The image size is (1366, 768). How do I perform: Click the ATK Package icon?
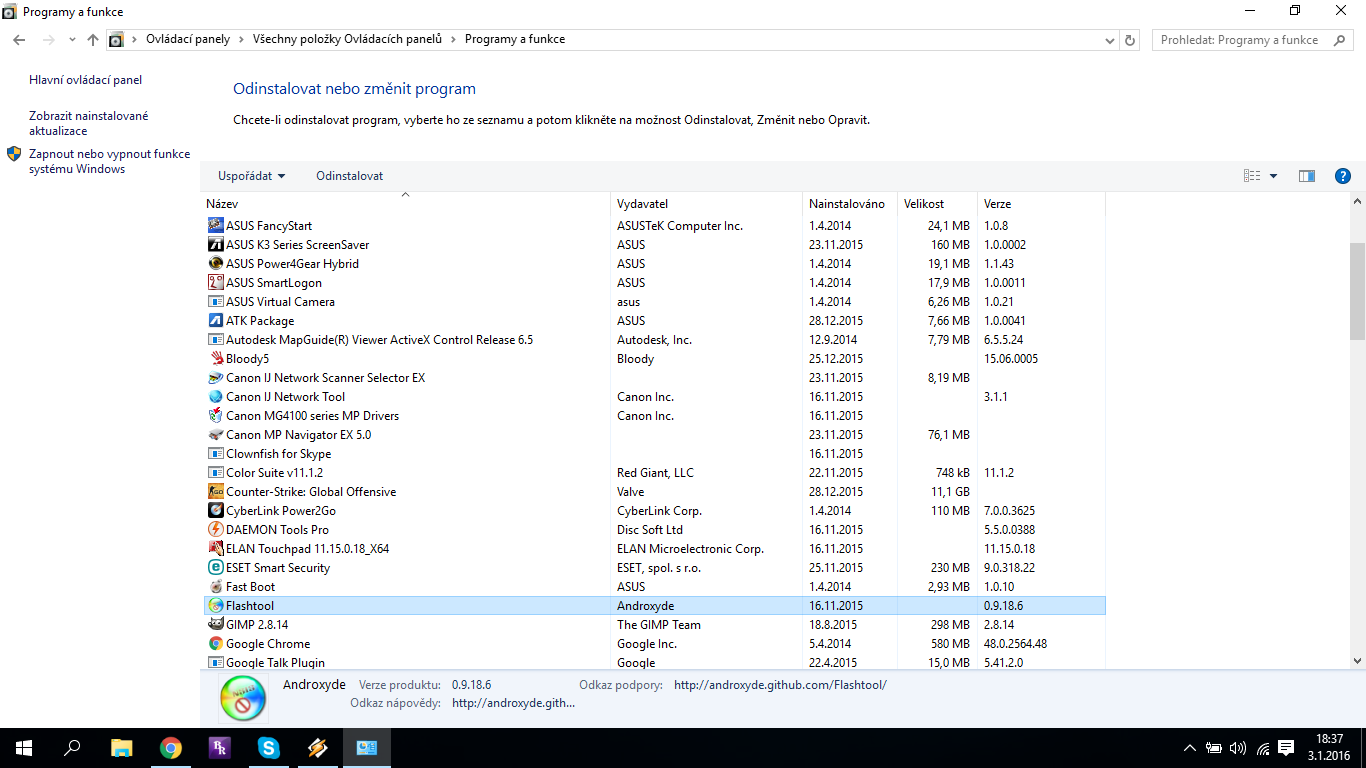(x=215, y=321)
